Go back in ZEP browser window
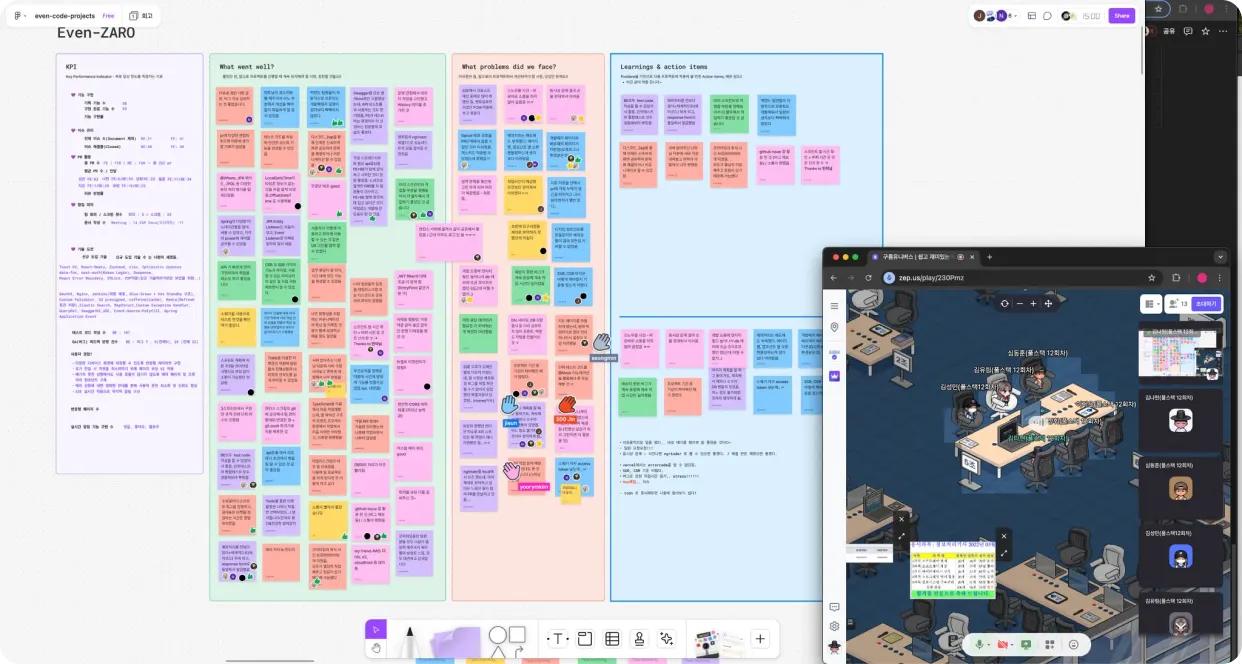This screenshot has width=1242, height=664. tap(835, 277)
